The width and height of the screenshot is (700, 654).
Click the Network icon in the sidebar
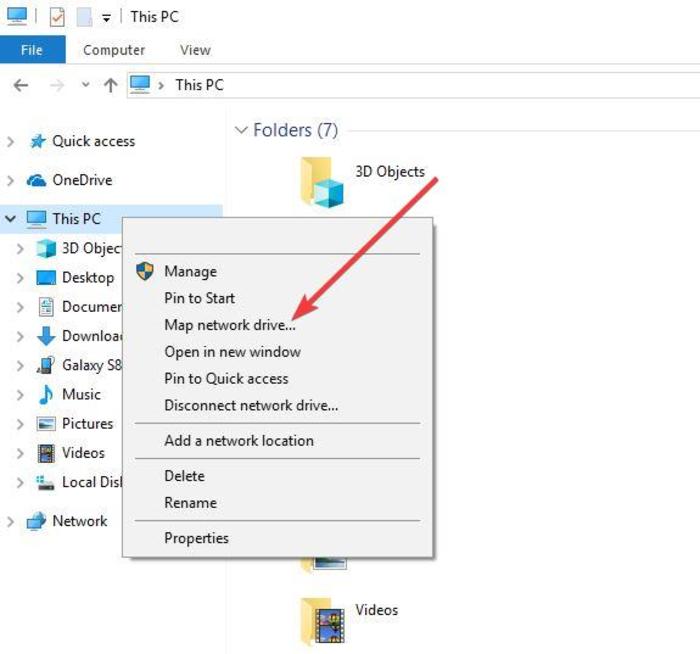36,521
